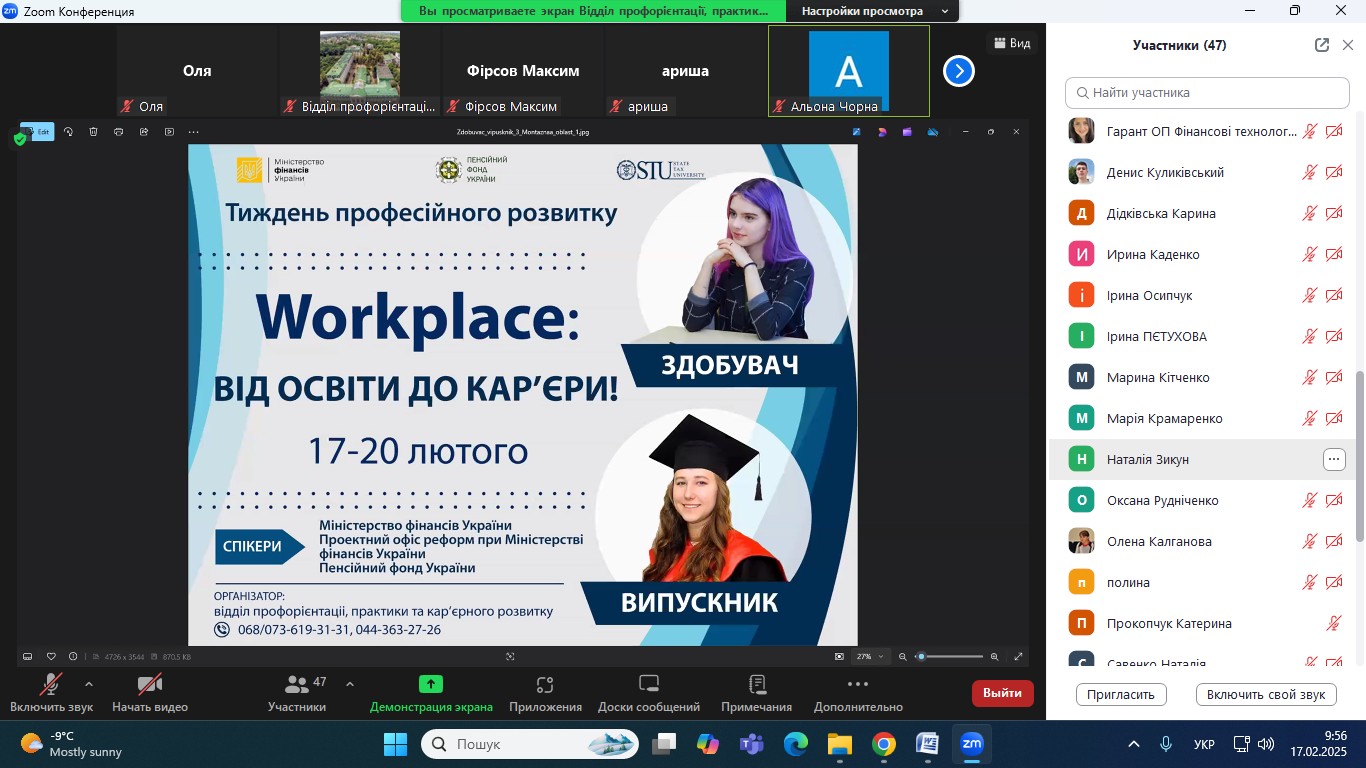Select Фірсов Максим video tile
Viewport: 1366px width, 768px height.
click(x=523, y=71)
